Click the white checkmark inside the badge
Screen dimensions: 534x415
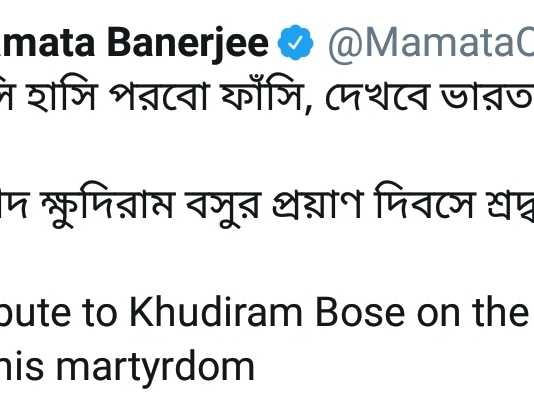pyautogui.click(x=295, y=43)
